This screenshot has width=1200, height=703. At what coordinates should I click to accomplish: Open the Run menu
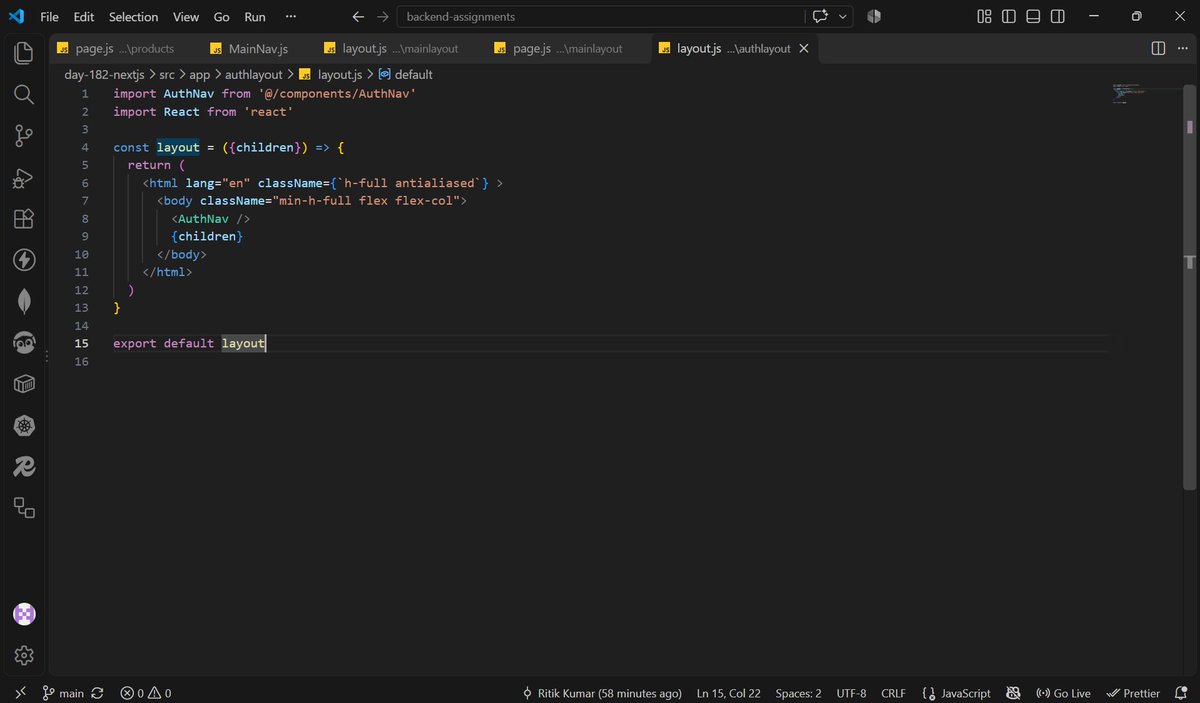[255, 16]
